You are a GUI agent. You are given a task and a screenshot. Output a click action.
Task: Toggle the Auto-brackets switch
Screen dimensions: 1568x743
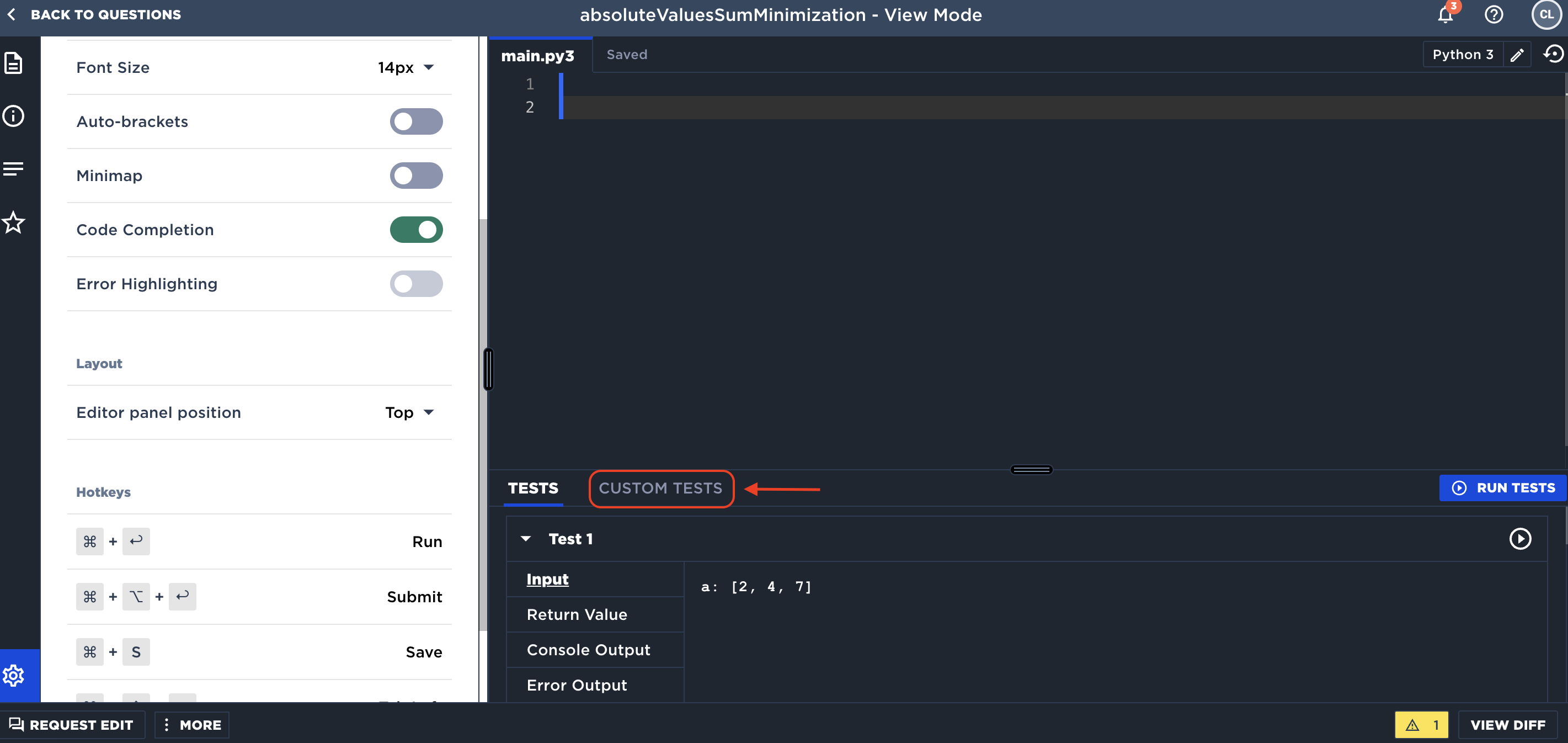pos(417,121)
